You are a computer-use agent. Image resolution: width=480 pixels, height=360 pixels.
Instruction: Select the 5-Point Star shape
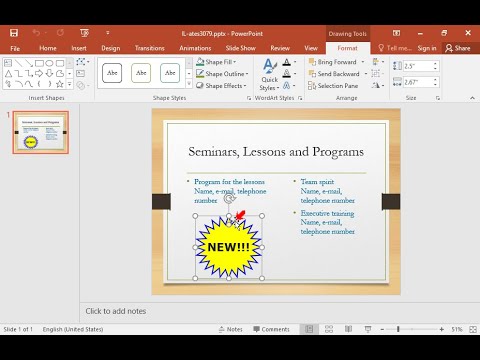click(x=60, y=84)
